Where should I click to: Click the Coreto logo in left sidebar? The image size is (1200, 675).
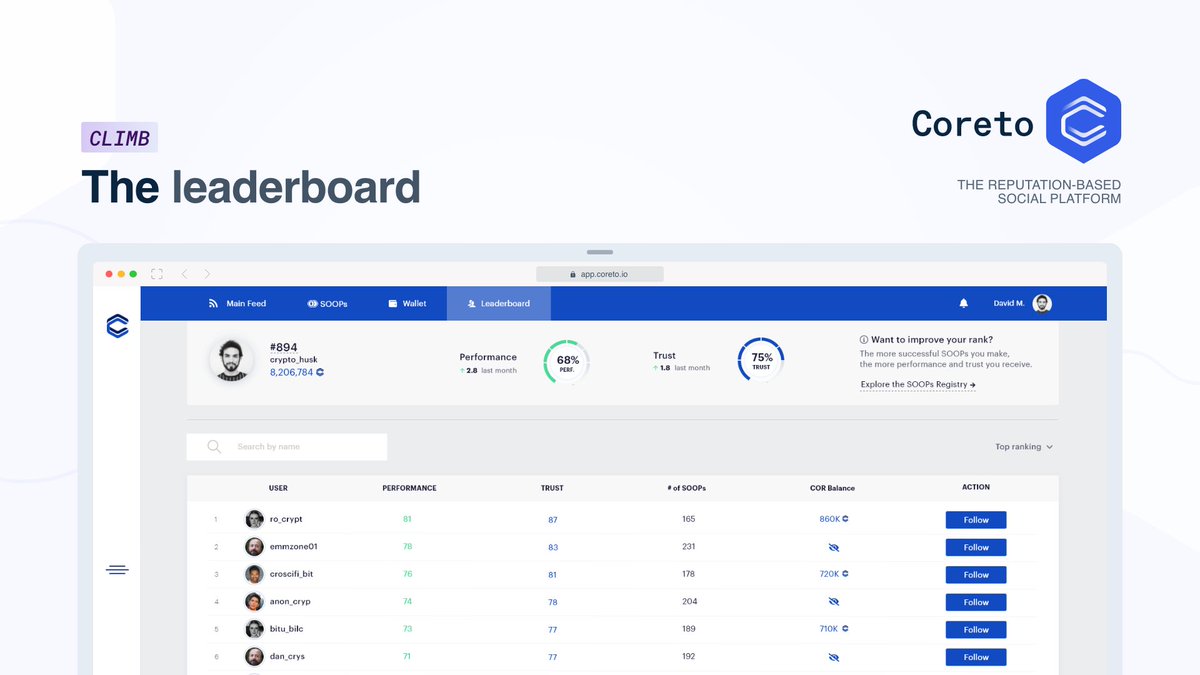click(x=117, y=326)
